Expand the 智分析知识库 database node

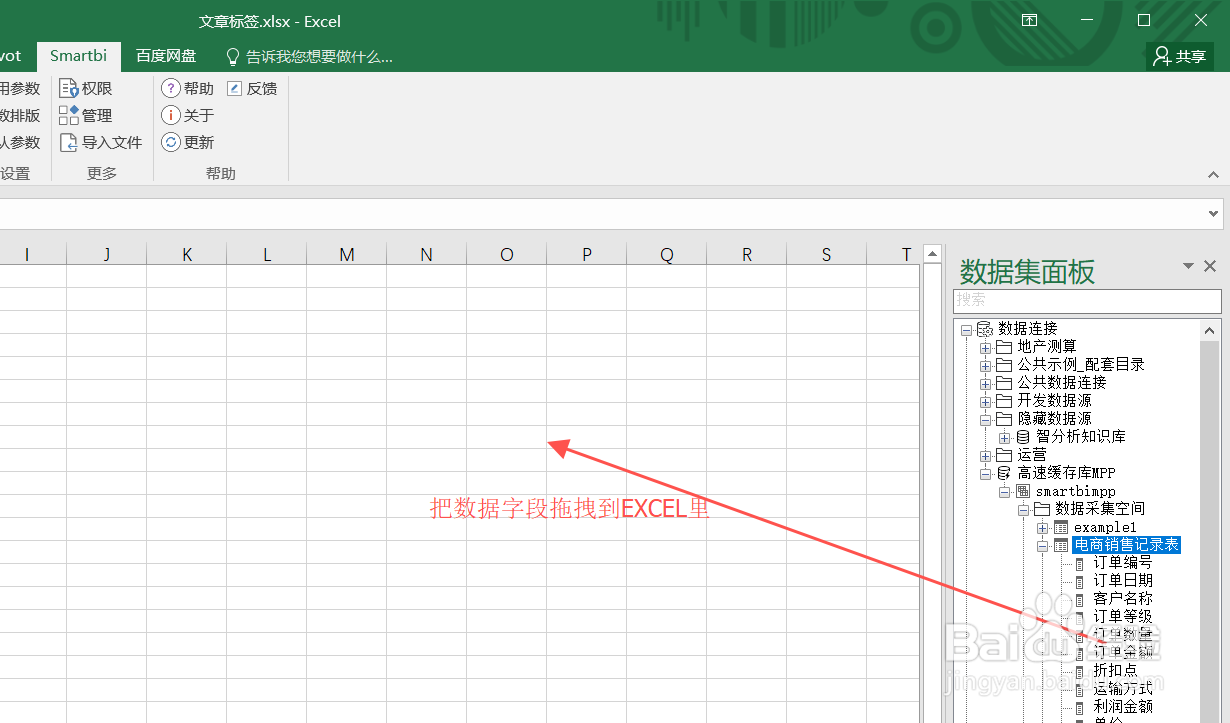click(x=1004, y=437)
